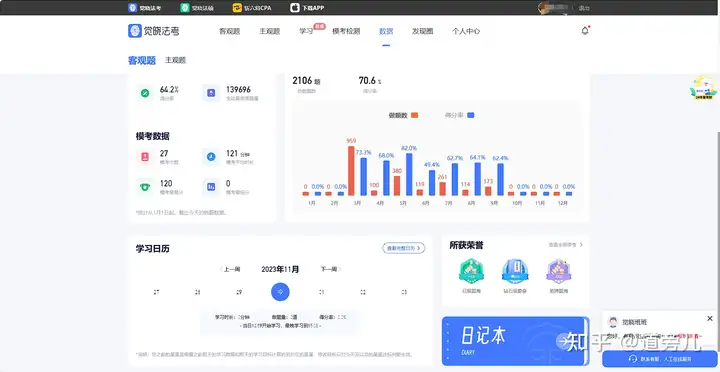Click the clock icon beside 121 分钟
720x372 pixels.
click(x=211, y=157)
